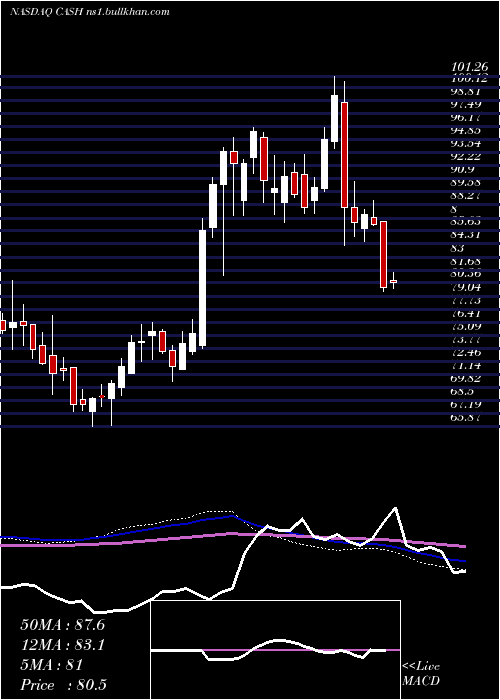Image resolution: width=500 pixels, height=700 pixels.
Task: Select the 75.09 price label
Action: [x=467, y=326]
